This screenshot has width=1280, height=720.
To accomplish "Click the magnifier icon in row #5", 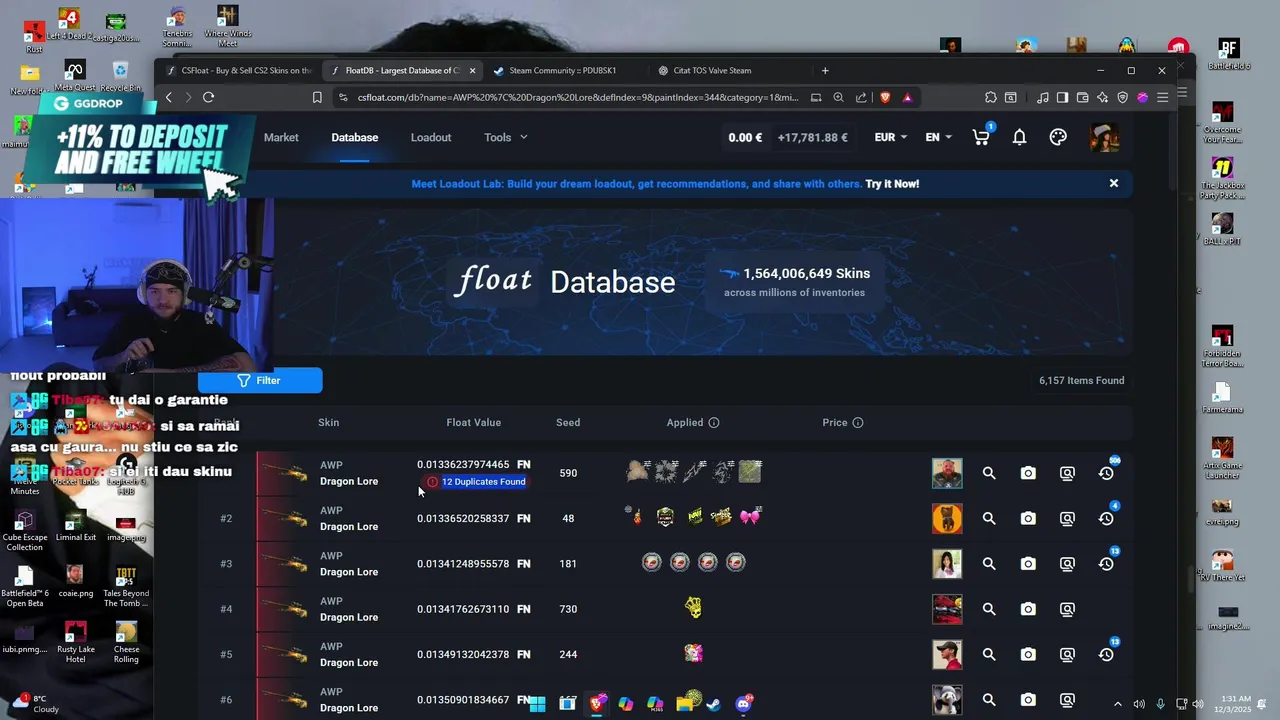I will tap(989, 654).
